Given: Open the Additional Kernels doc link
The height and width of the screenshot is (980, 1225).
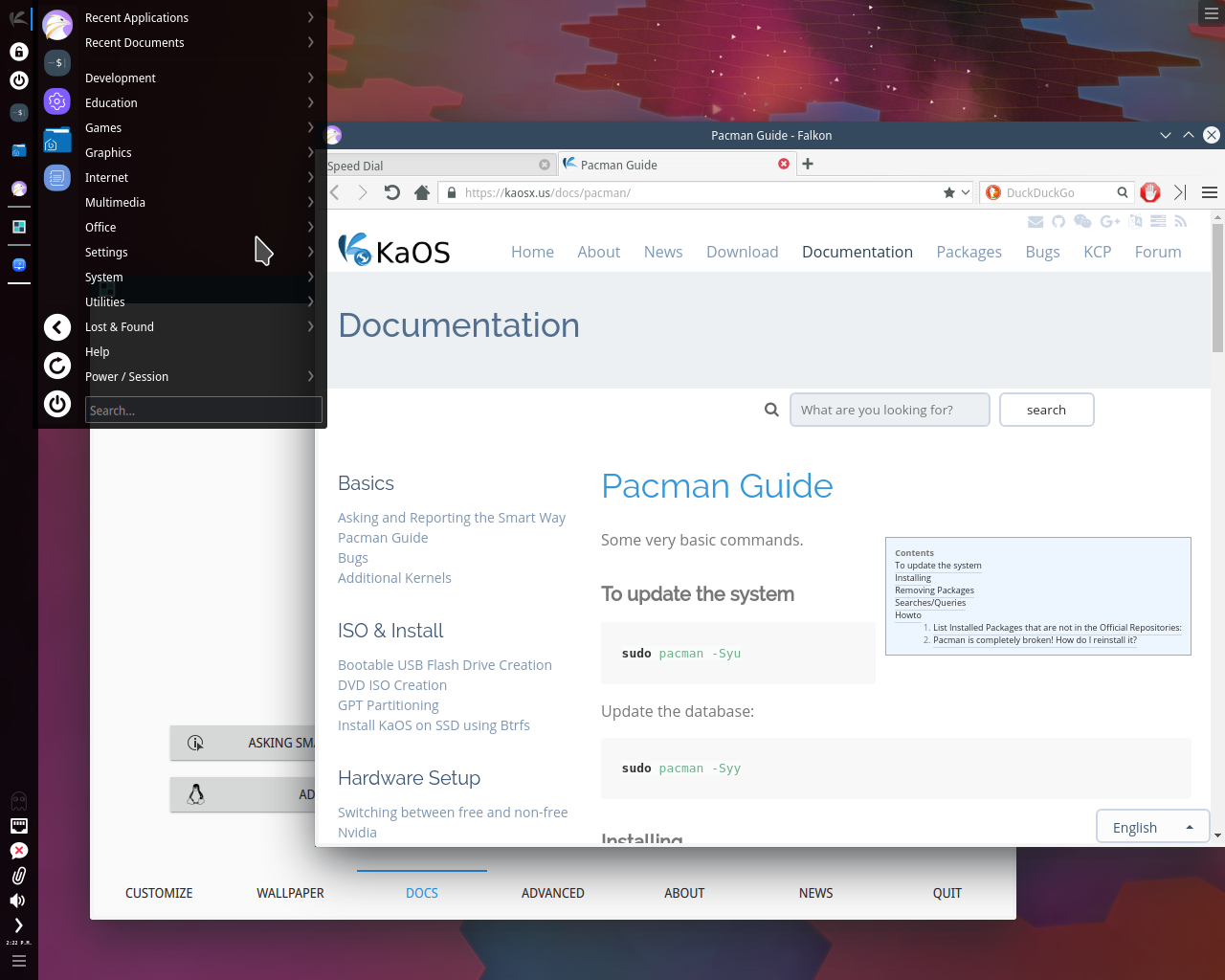Looking at the screenshot, I should pyautogui.click(x=394, y=578).
